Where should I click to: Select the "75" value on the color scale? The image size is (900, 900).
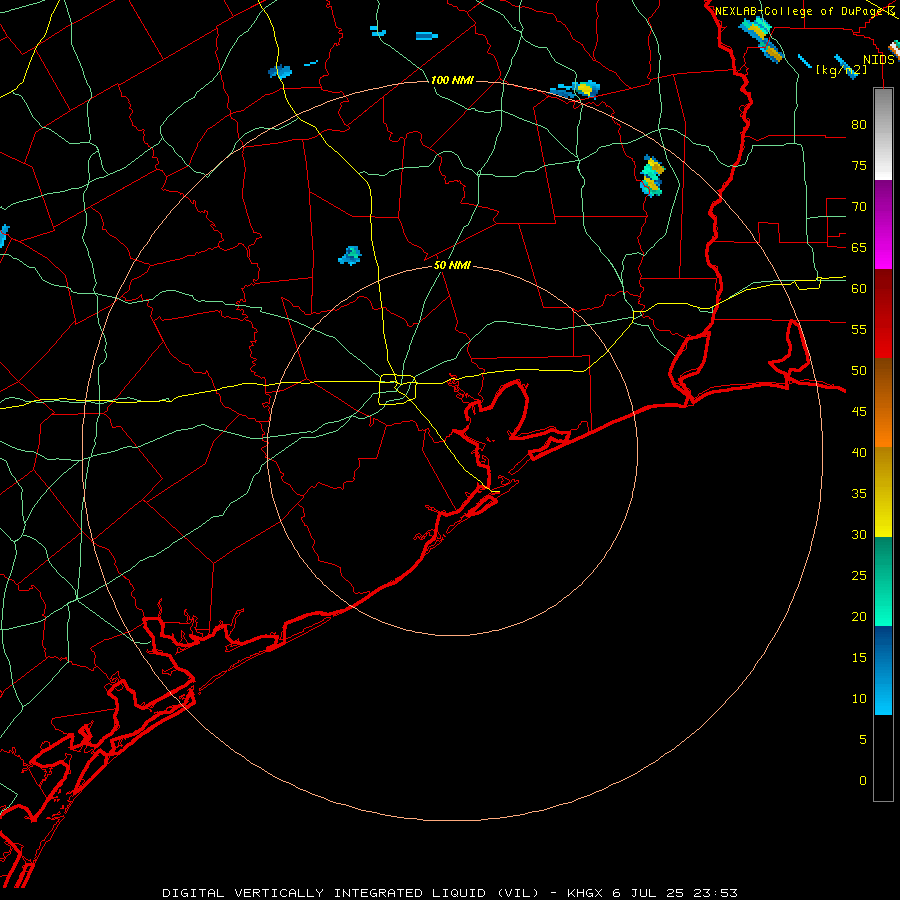point(859,165)
